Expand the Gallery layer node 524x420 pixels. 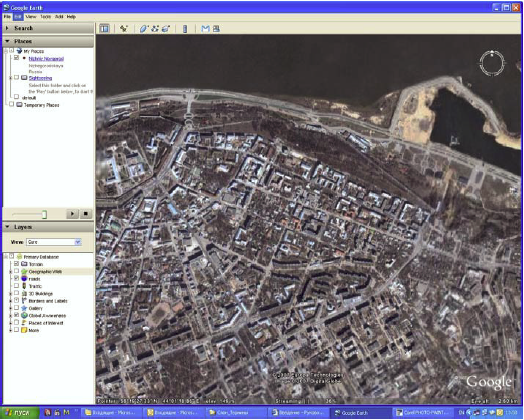click(11, 308)
